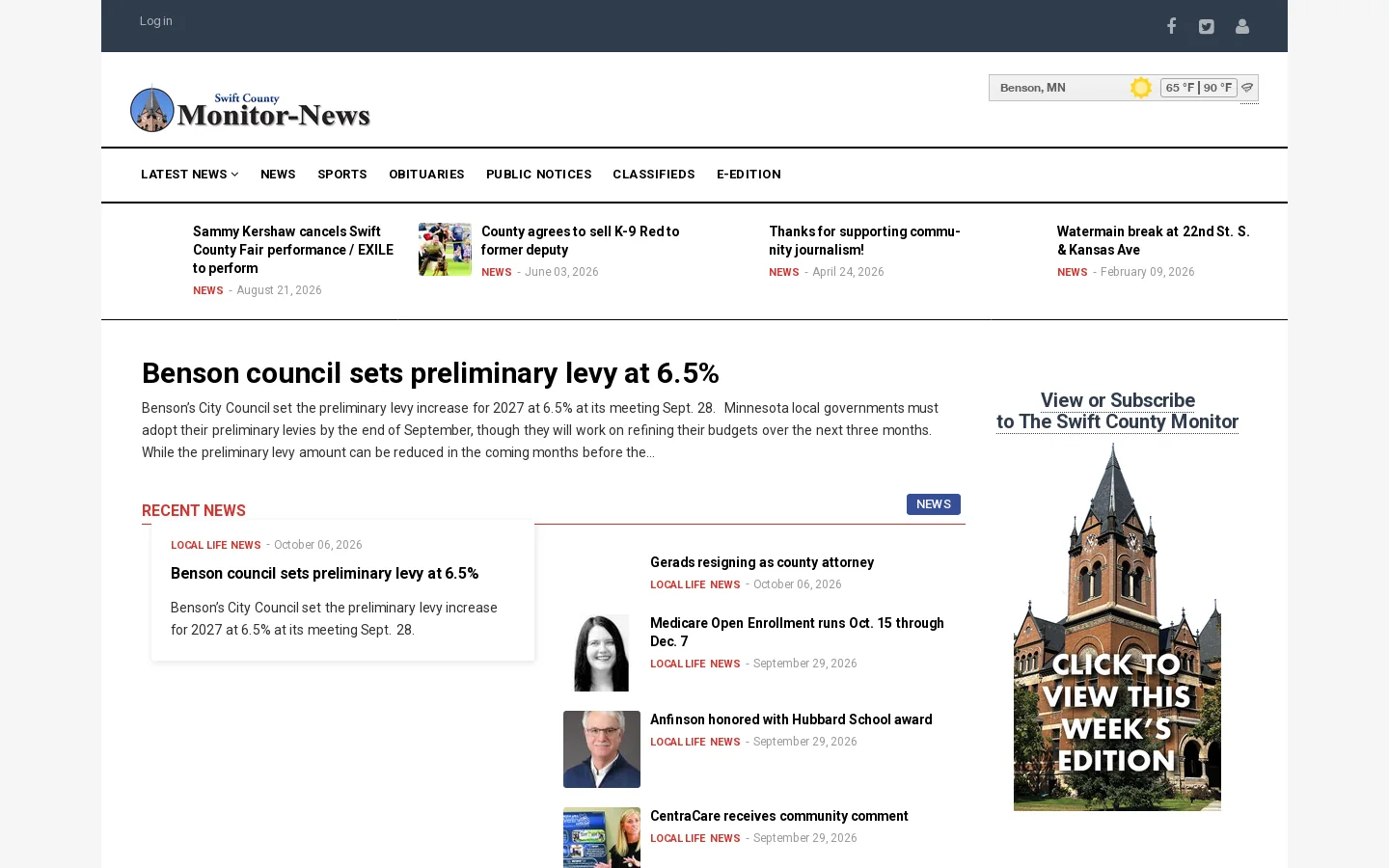Click the Anfinson article portrait thumbnail
The width and height of the screenshot is (1389, 868).
tap(602, 749)
